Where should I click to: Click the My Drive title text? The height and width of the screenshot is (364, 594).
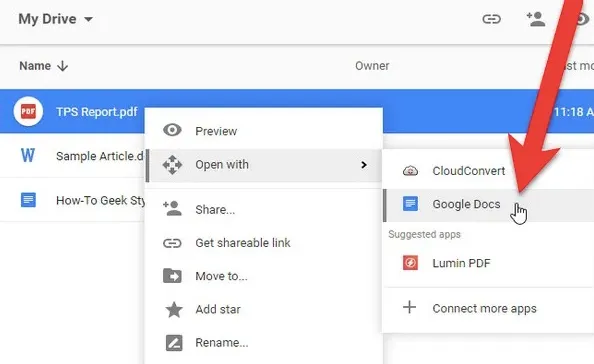pyautogui.click(x=47, y=19)
